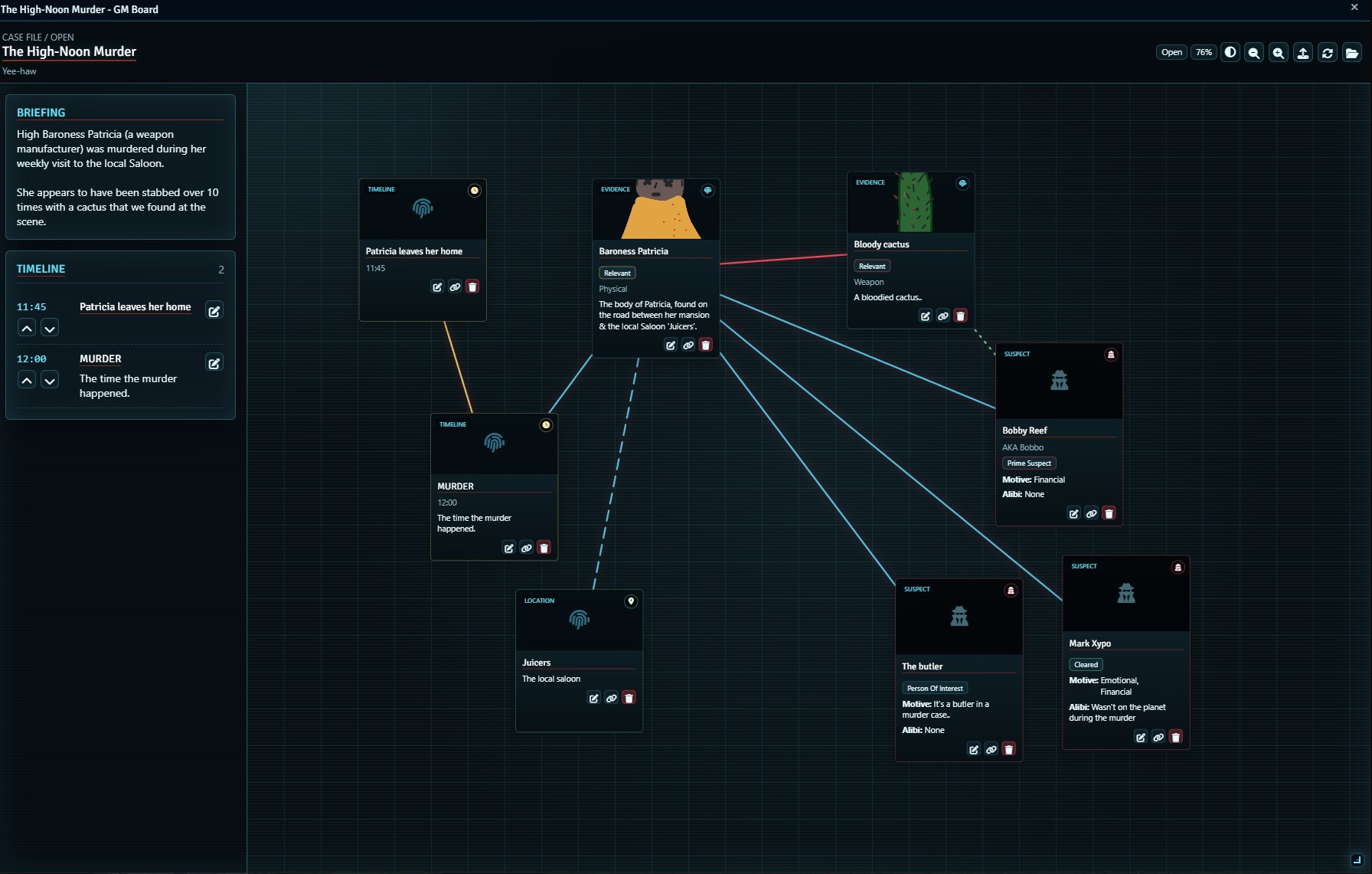Screen dimensions: 1372x874
Task: Delete the Juicers location card
Action: 629,698
